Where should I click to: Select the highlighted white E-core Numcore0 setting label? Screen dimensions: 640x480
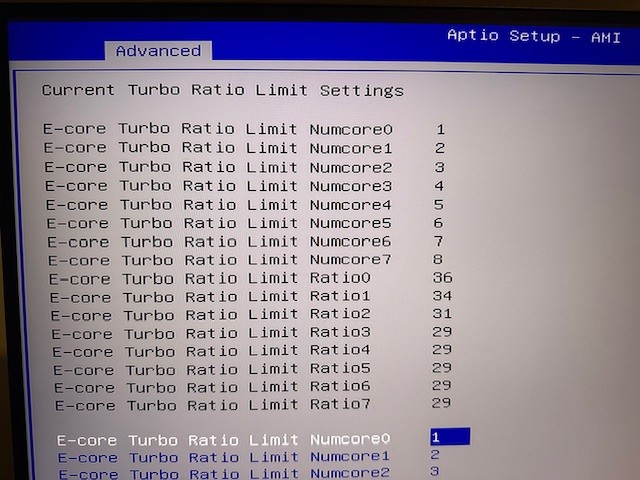point(223,440)
